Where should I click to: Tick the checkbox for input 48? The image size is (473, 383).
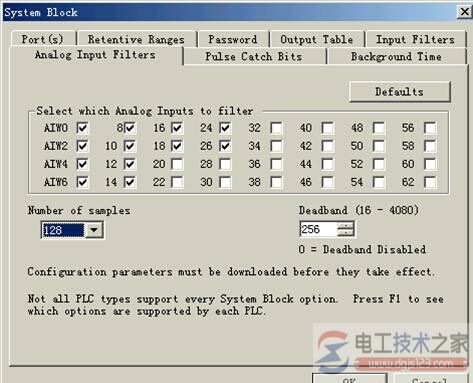379,128
